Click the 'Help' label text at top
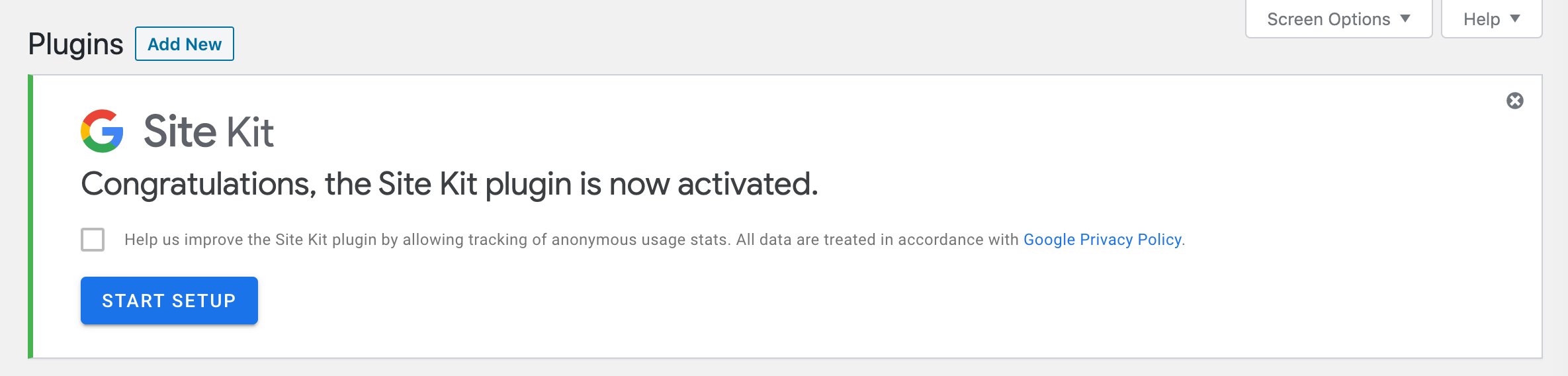Screen dimensions: 1568x376 [1481, 19]
